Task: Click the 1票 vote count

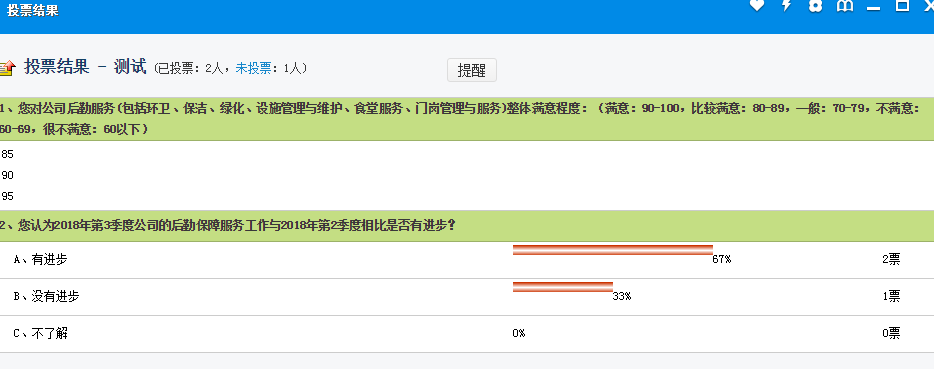Action: click(891, 296)
